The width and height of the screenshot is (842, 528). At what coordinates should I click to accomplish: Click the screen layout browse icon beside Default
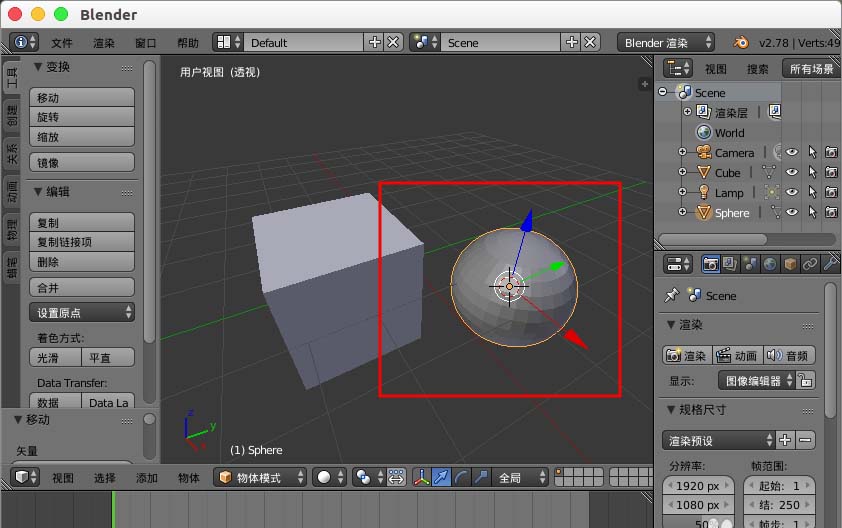pos(228,42)
